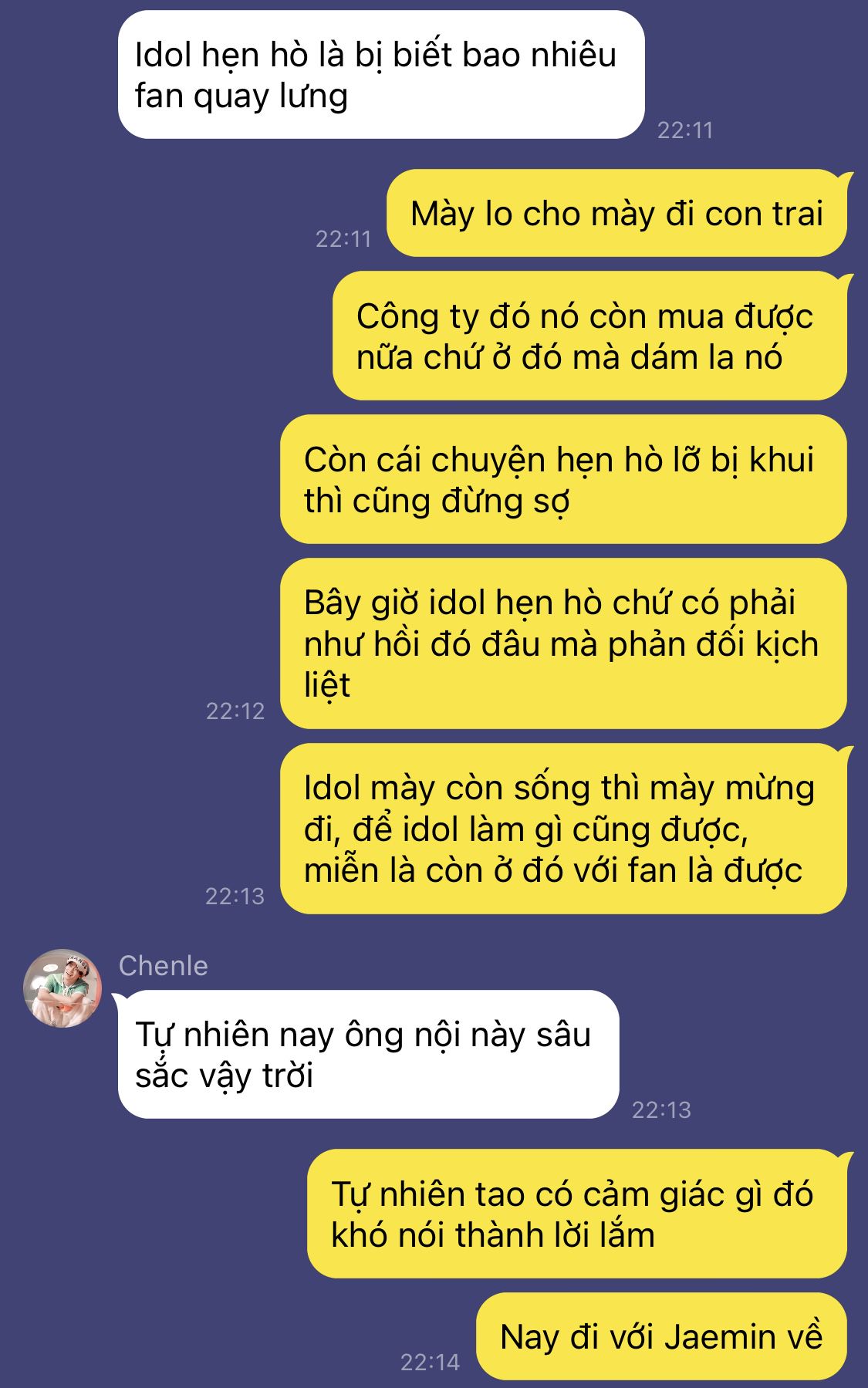Screen dimensions: 868x1388
Task: Click the words 'fan quay lưng' in the top bubble
Action: coord(241,97)
